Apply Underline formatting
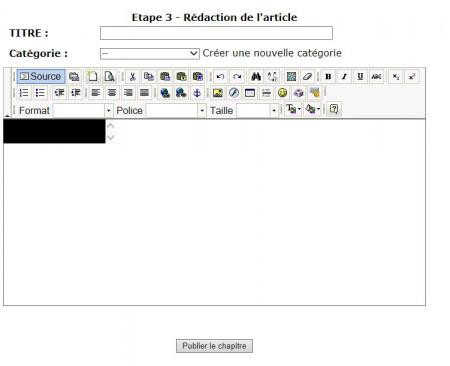Image resolution: width=450 pixels, height=366 pixels. click(360, 76)
